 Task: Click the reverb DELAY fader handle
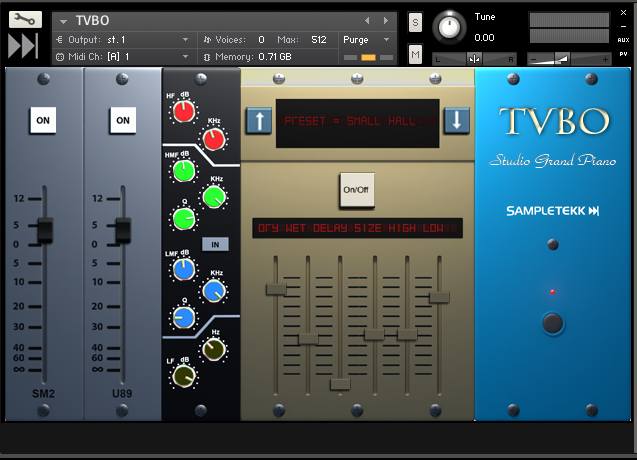point(340,384)
